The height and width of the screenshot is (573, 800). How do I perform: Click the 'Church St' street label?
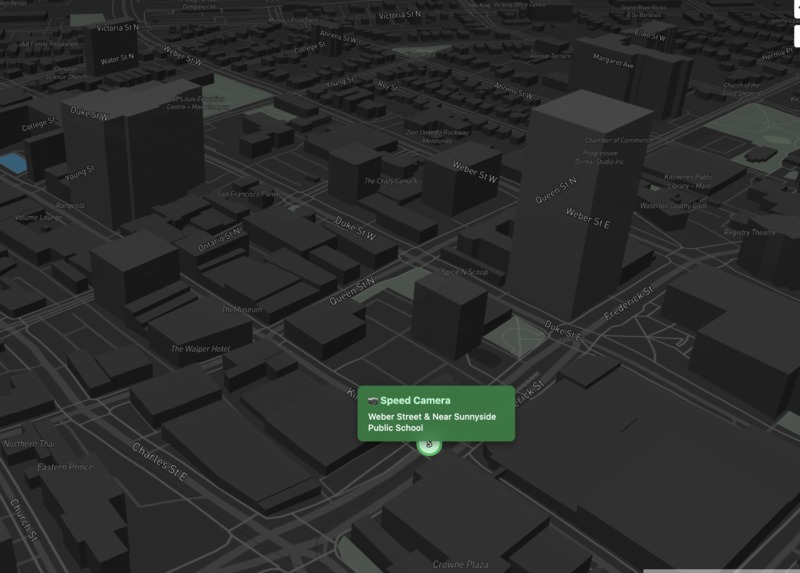[24, 520]
